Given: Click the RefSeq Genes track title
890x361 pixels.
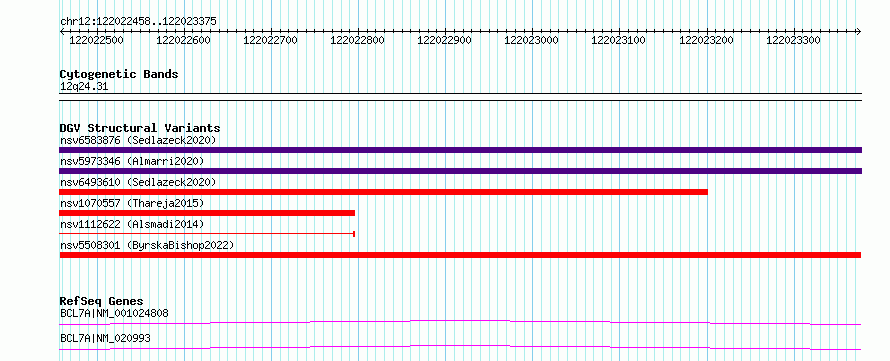Looking at the screenshot, I should click(102, 301).
